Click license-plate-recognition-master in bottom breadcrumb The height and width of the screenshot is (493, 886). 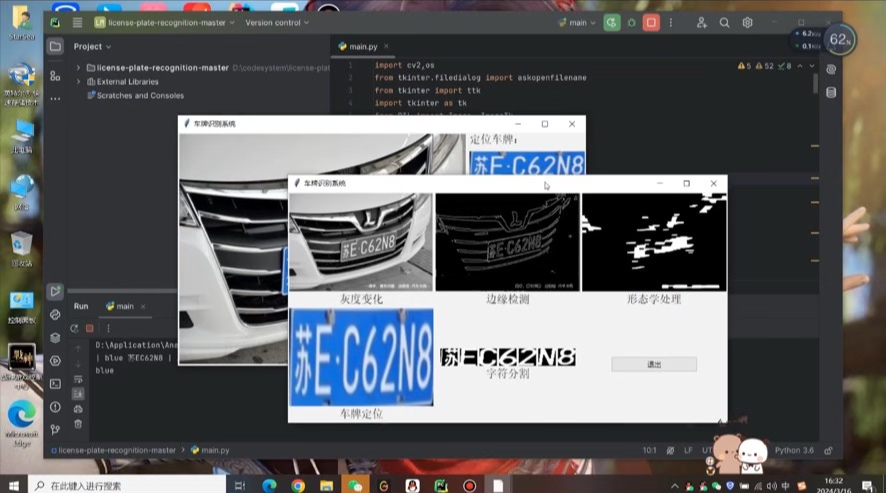pyautogui.click(x=117, y=451)
